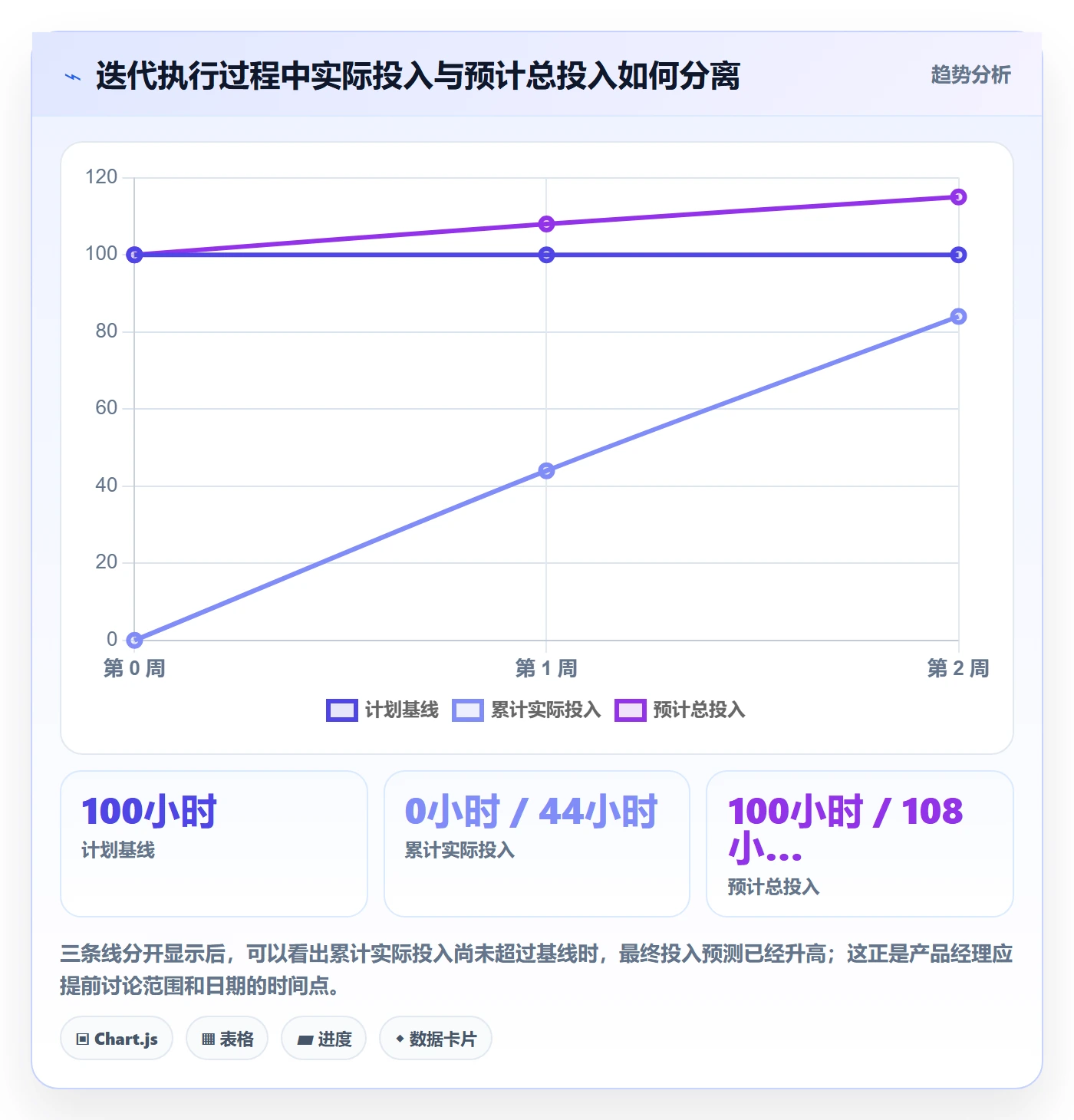This screenshot has height=1120, width=1074.
Task: Click the 趋势分析 label in the header
Action: click(x=970, y=75)
